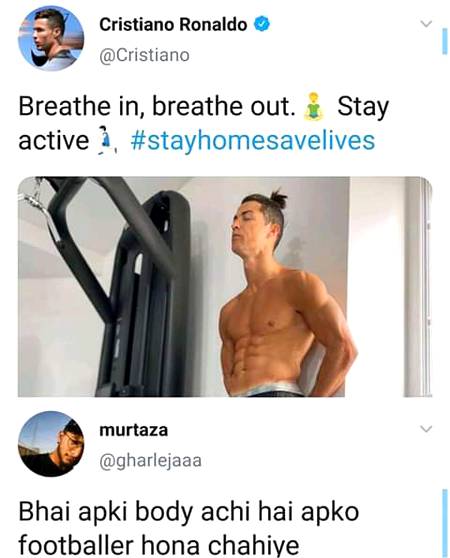Click the 'murtaza' display name
This screenshot has width=450, height=558.
click(134, 430)
